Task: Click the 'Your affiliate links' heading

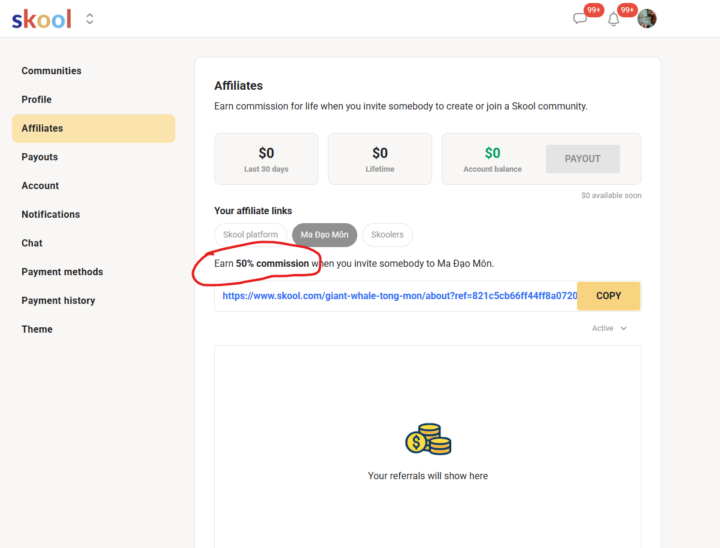Action: (x=253, y=211)
